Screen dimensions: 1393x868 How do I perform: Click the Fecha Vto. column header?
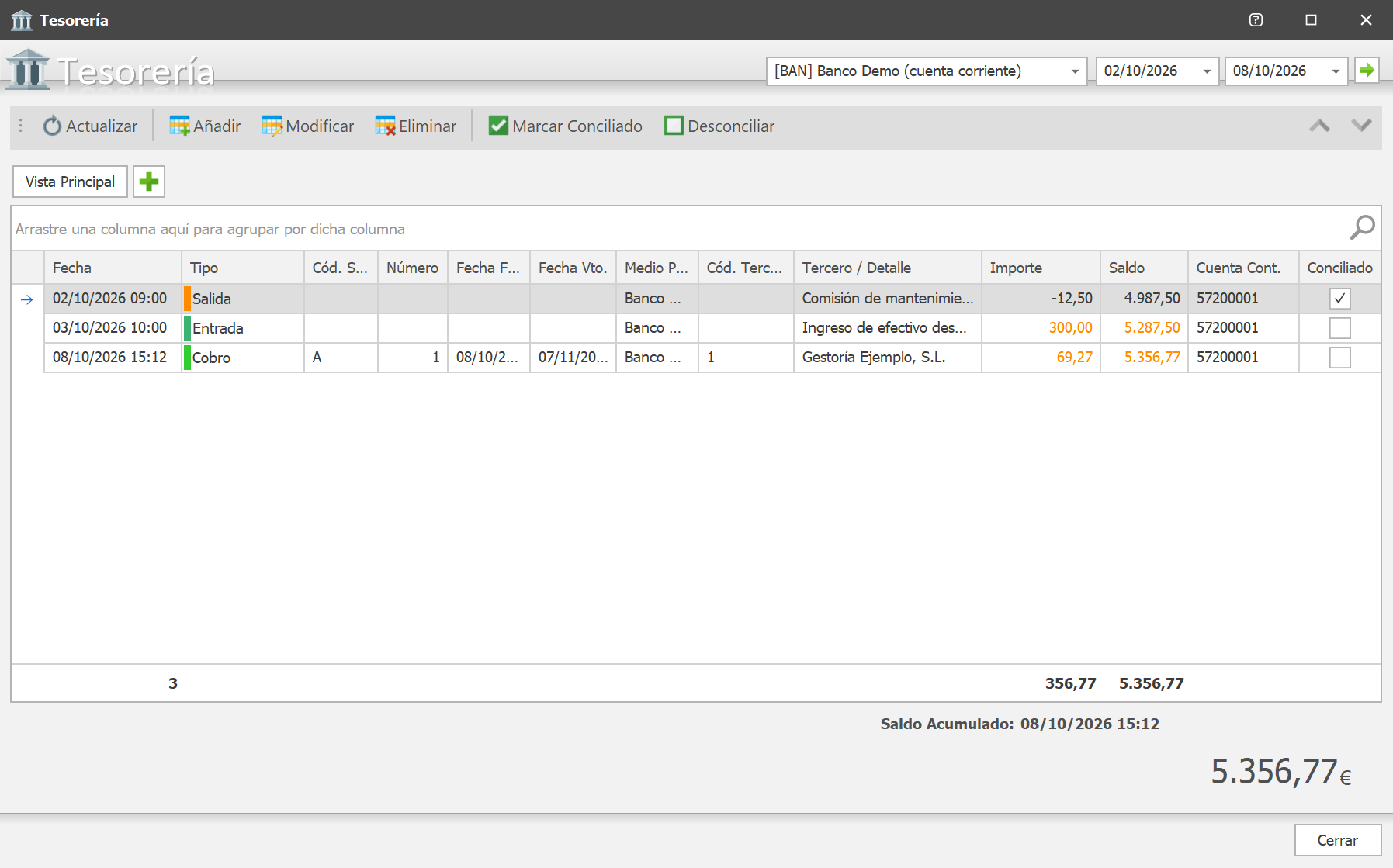coord(573,268)
